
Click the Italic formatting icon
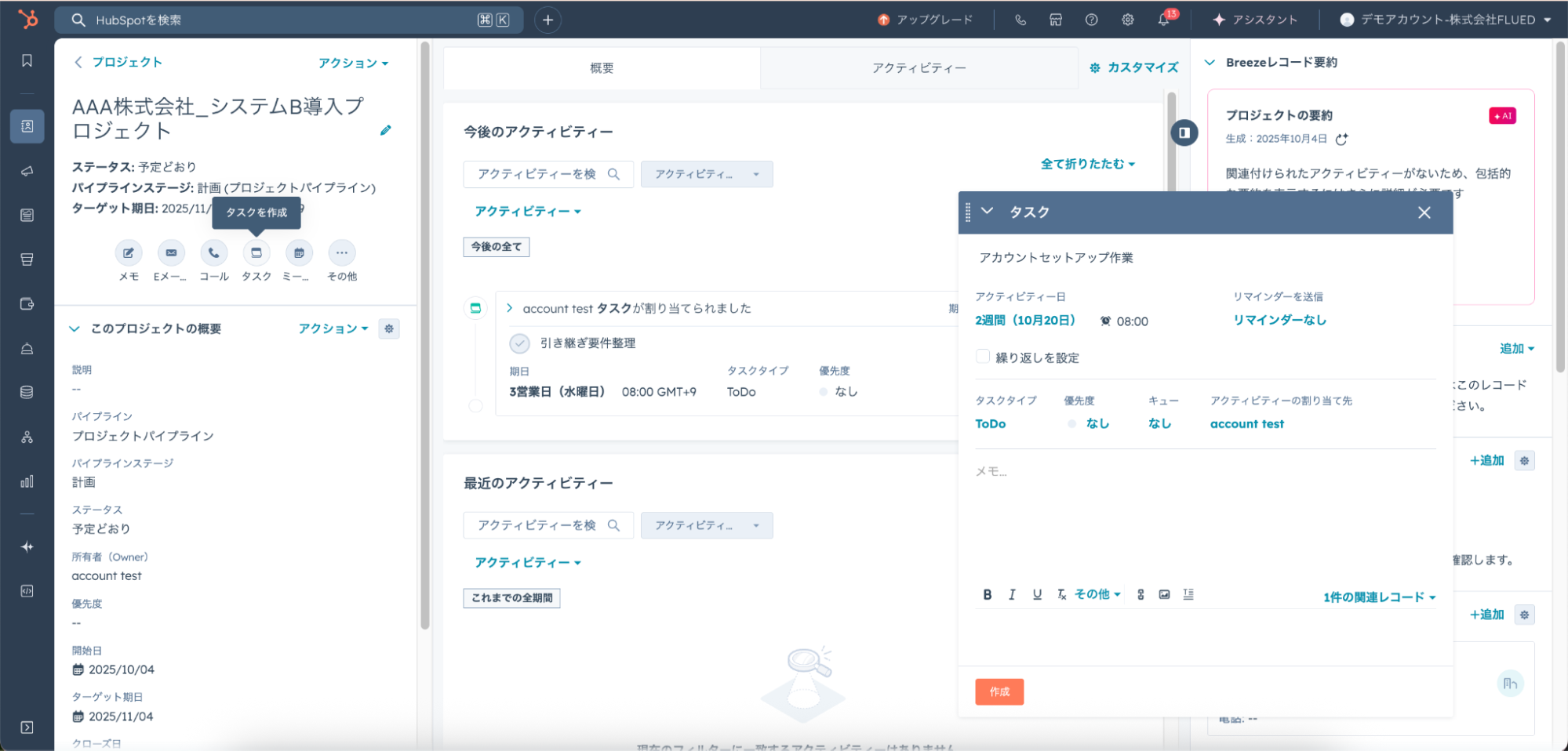pyautogui.click(x=1012, y=595)
